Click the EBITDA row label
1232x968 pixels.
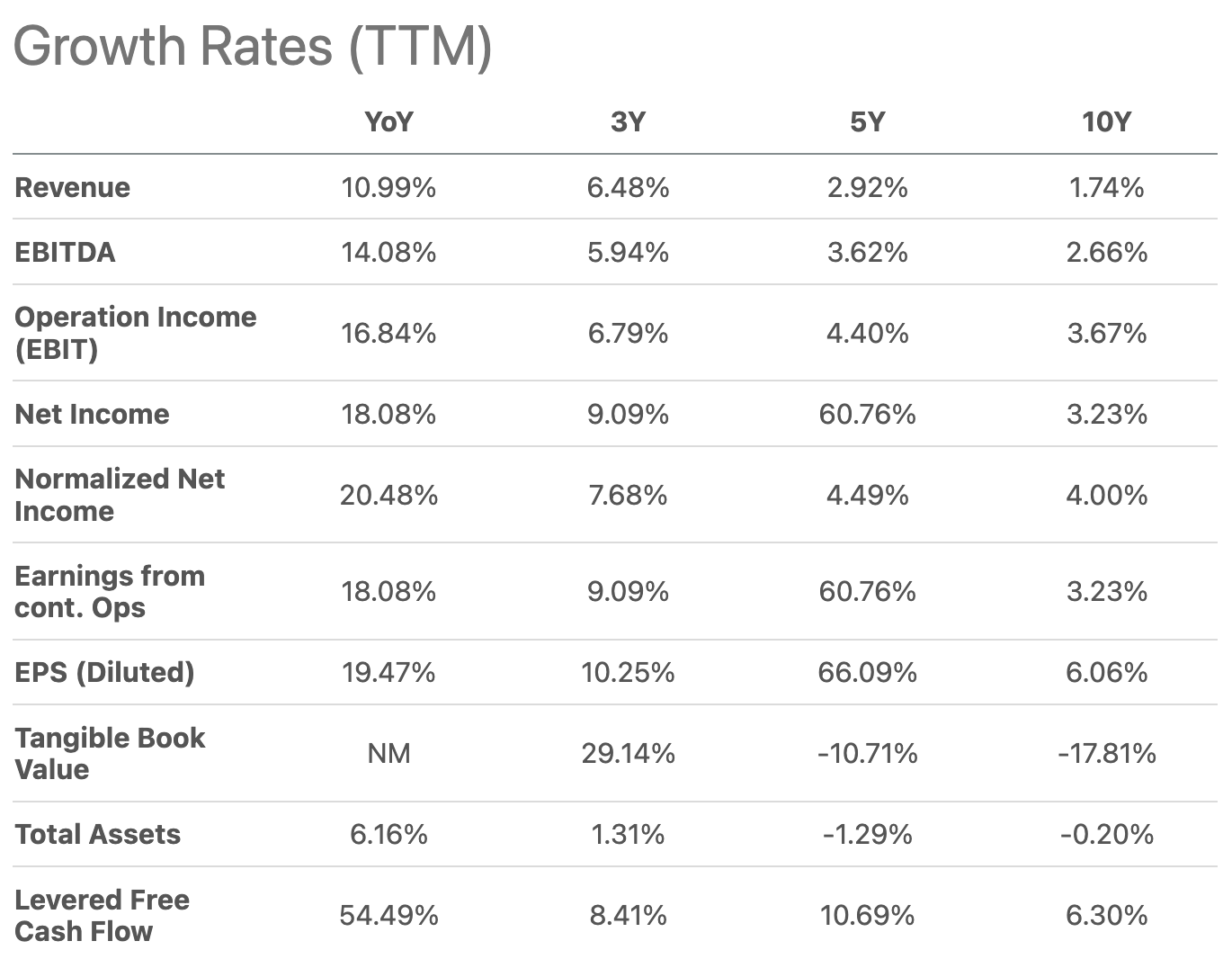(x=66, y=252)
